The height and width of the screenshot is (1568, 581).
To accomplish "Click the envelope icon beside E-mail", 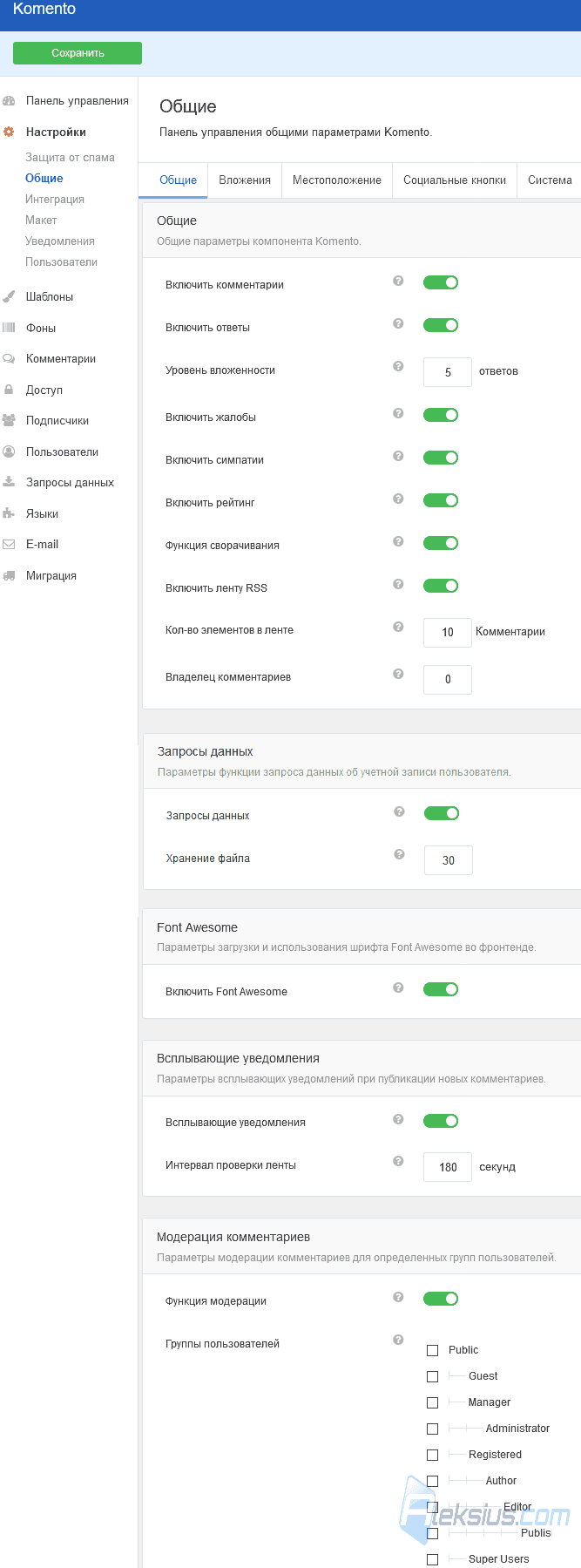I will [x=9, y=544].
